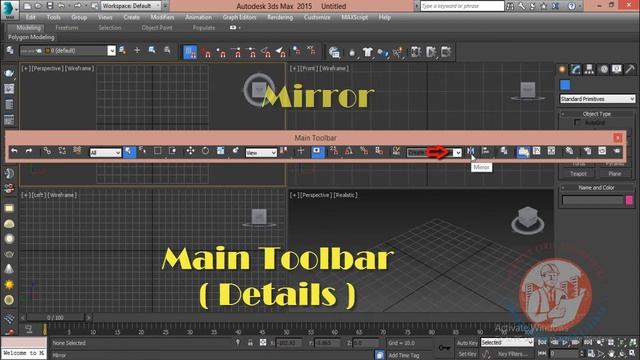Screen dimensions: 640x360
Task: Toggle Angle Snap
Action: click(349, 151)
